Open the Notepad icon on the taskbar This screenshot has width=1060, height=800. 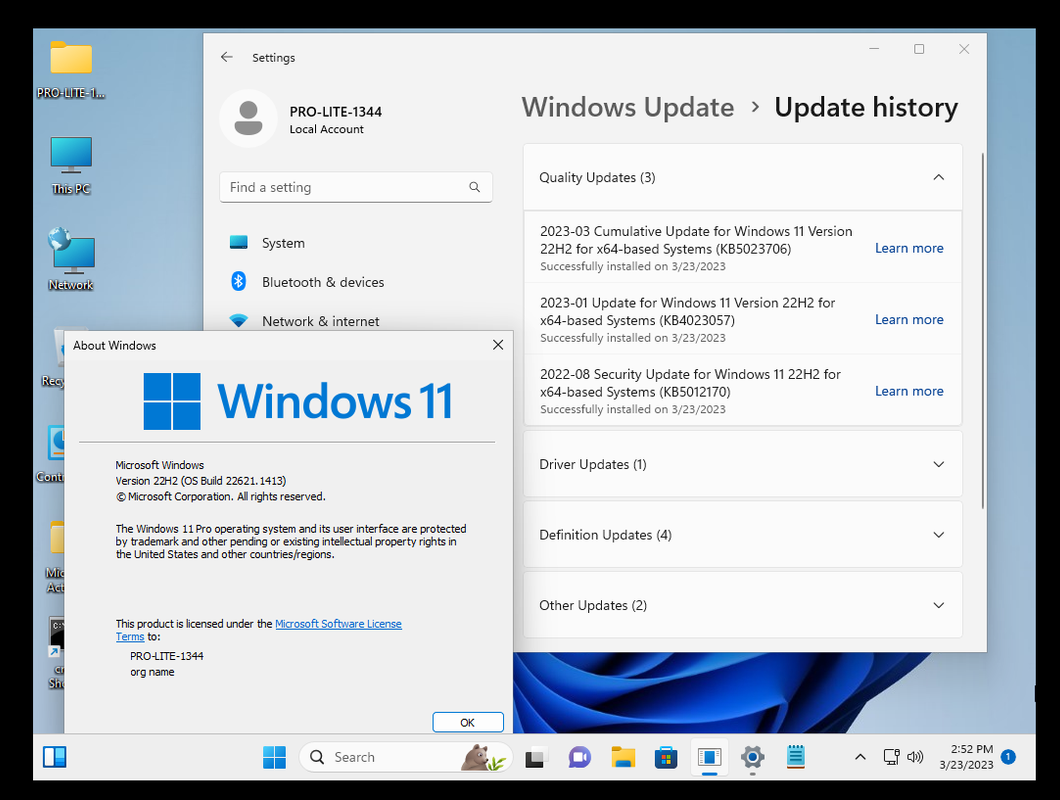(796, 757)
